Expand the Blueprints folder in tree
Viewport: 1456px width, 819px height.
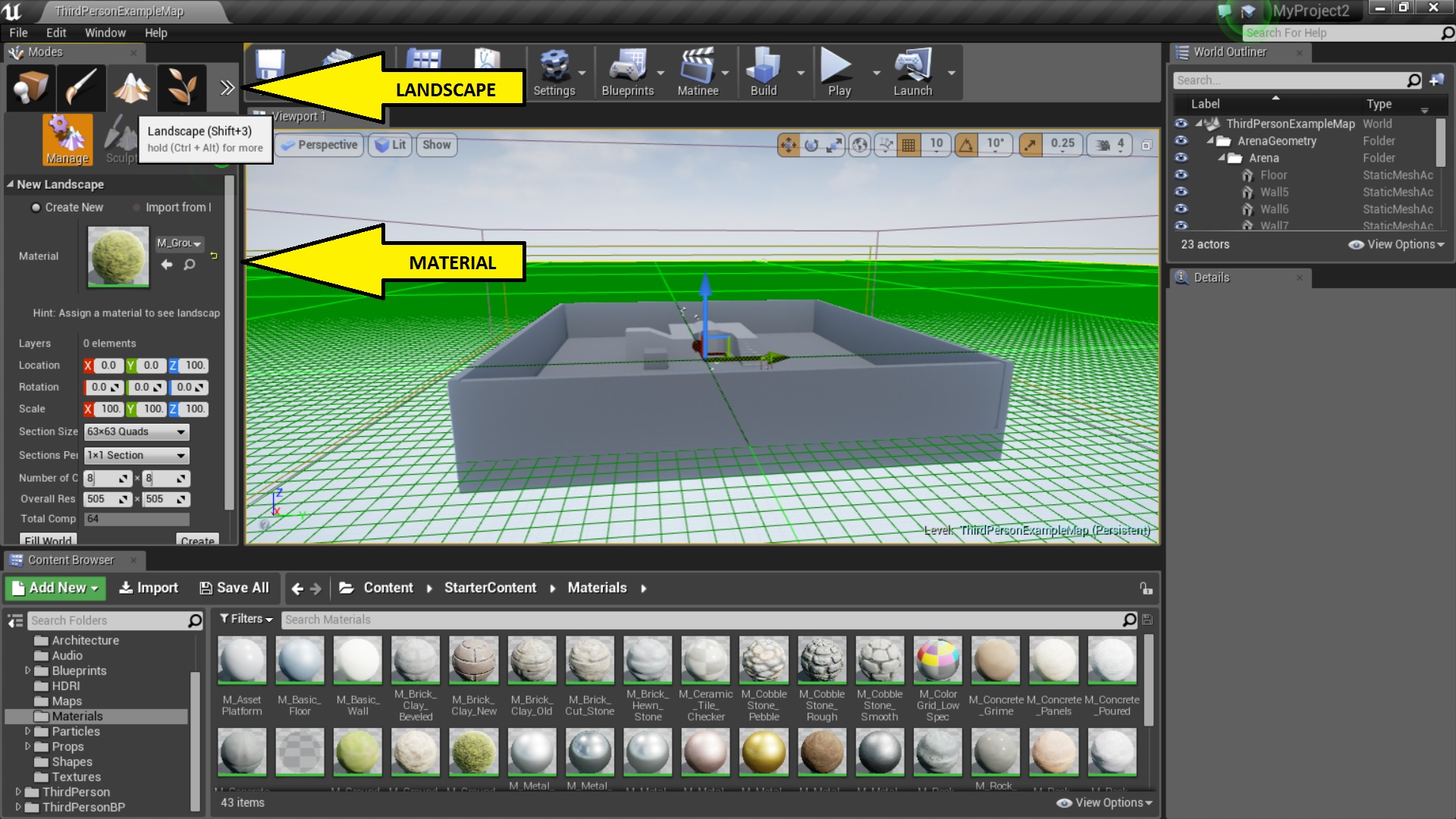pyautogui.click(x=27, y=670)
